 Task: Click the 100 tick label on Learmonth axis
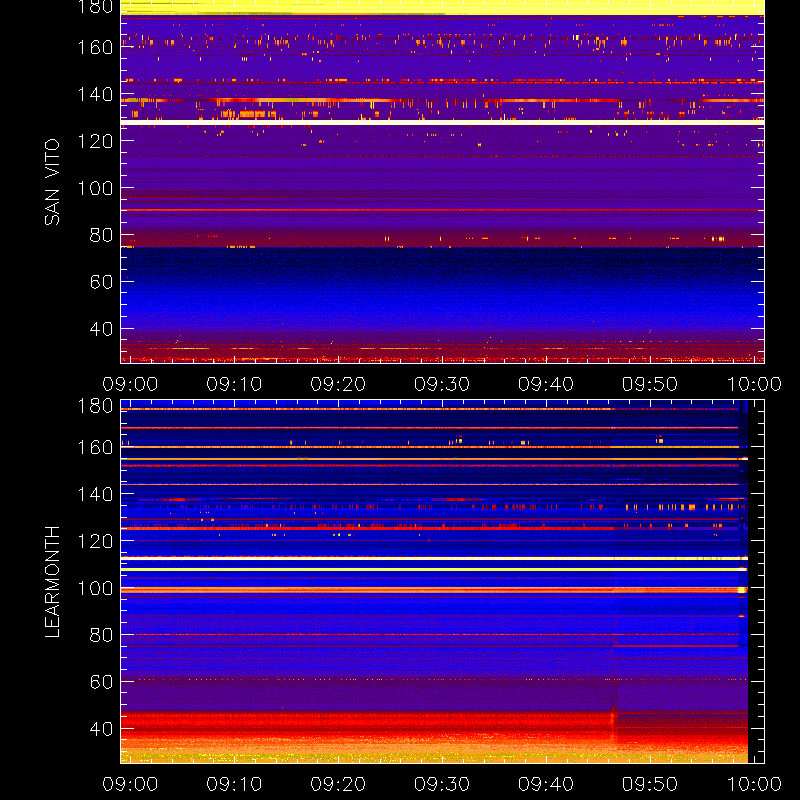click(x=95, y=588)
